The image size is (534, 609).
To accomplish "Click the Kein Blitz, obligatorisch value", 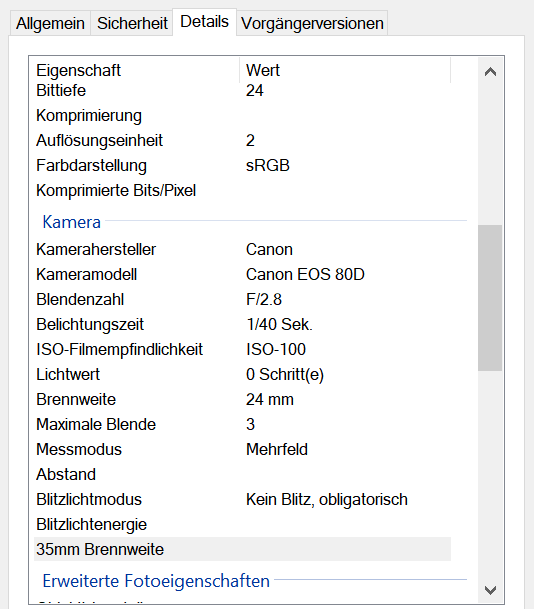I will 327,499.
